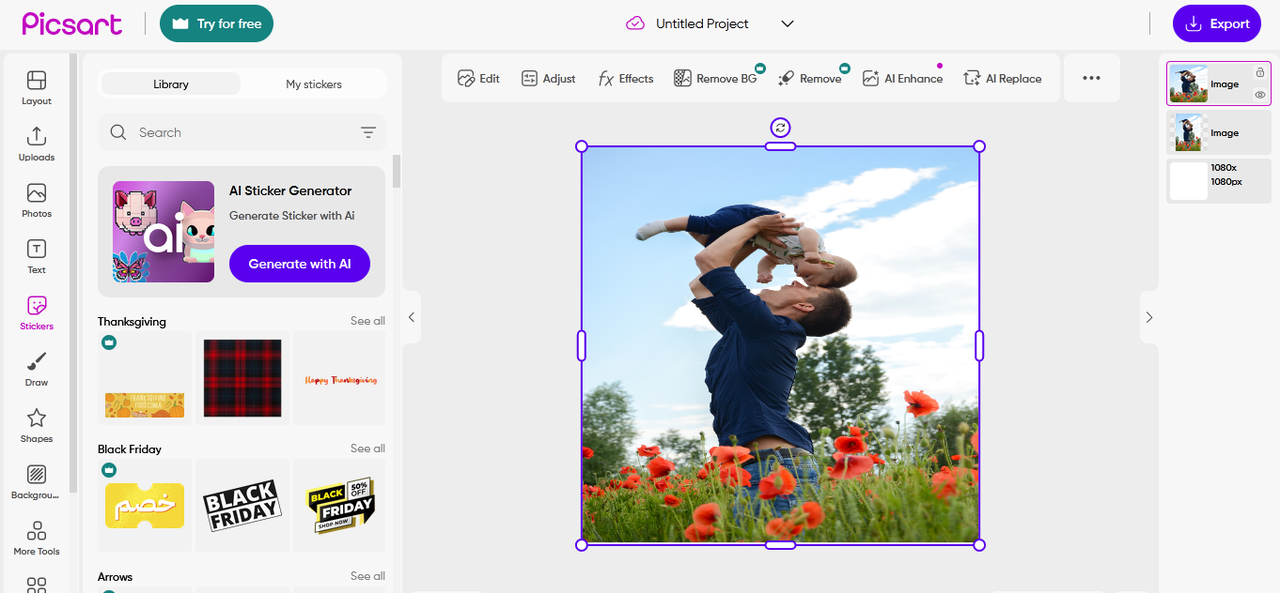
Task: Click the Remove BG tool
Action: coord(715,78)
